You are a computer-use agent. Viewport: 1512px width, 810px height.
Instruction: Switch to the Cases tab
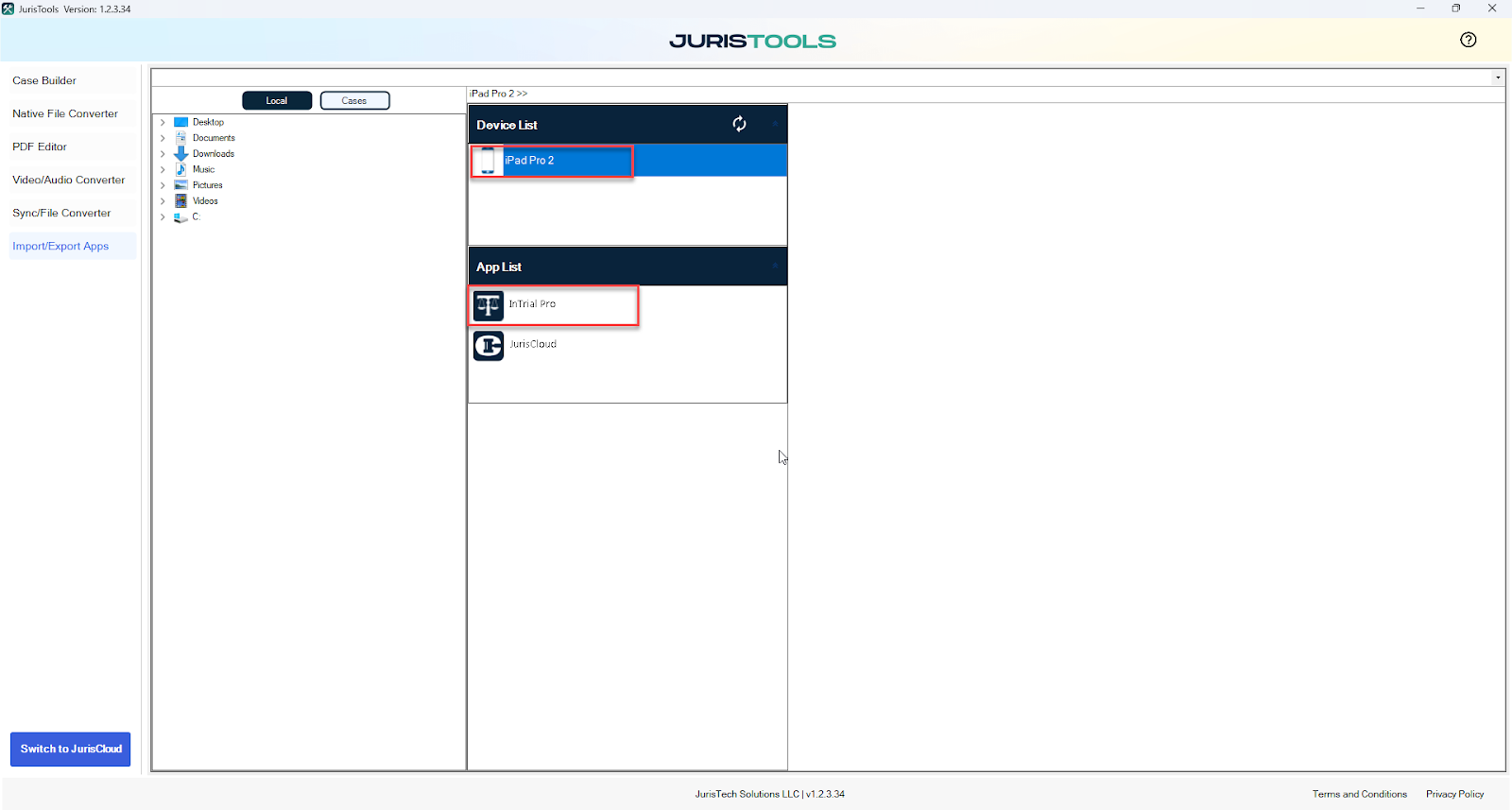click(x=354, y=100)
